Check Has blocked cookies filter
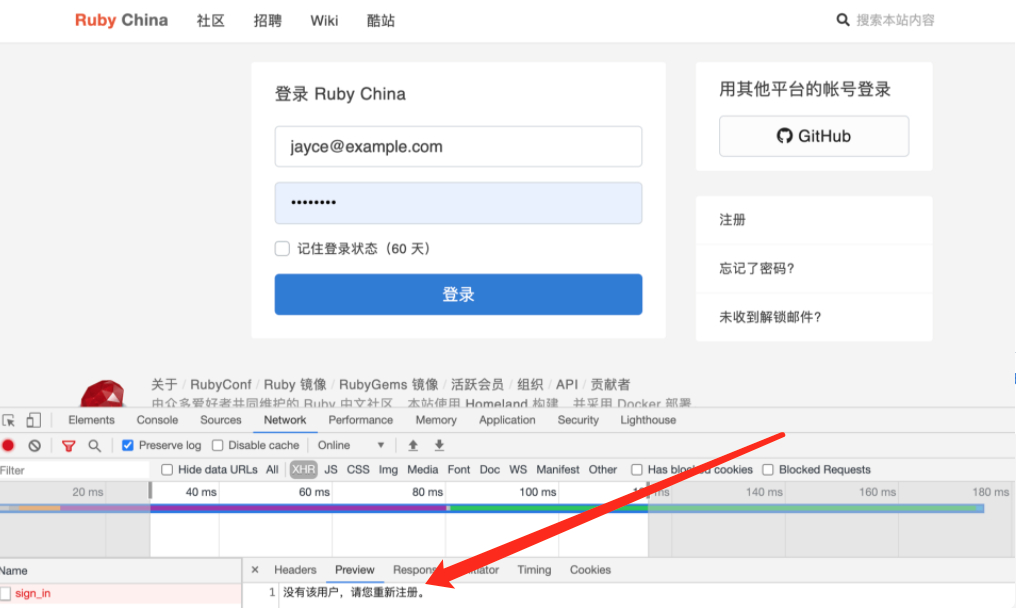The image size is (1016, 608). tap(637, 469)
